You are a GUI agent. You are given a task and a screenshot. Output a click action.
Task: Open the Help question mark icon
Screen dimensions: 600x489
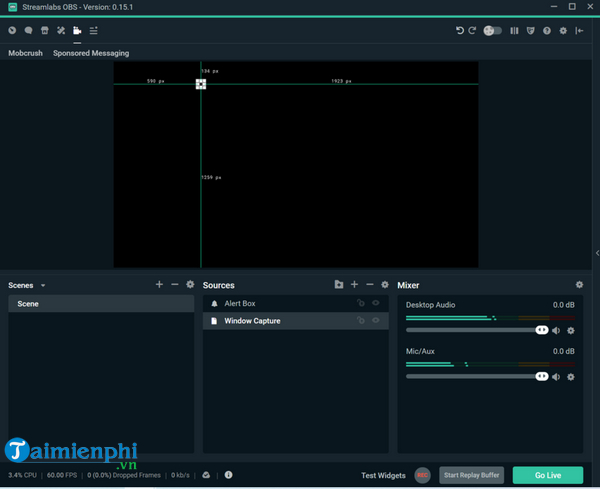click(547, 31)
